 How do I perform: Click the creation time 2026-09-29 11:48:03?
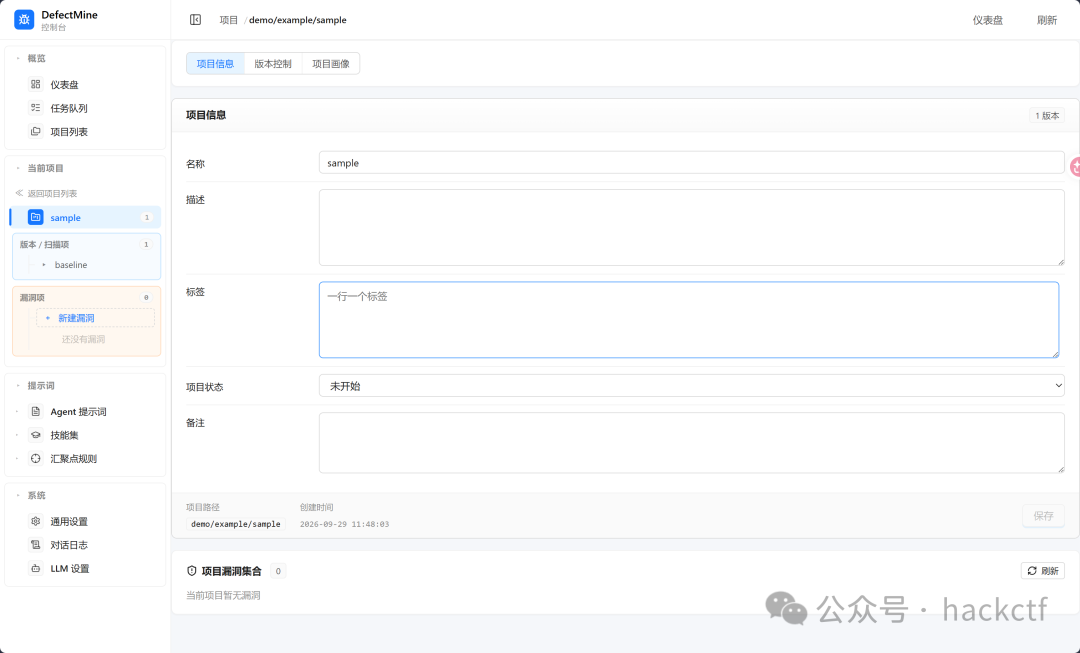pos(344,524)
